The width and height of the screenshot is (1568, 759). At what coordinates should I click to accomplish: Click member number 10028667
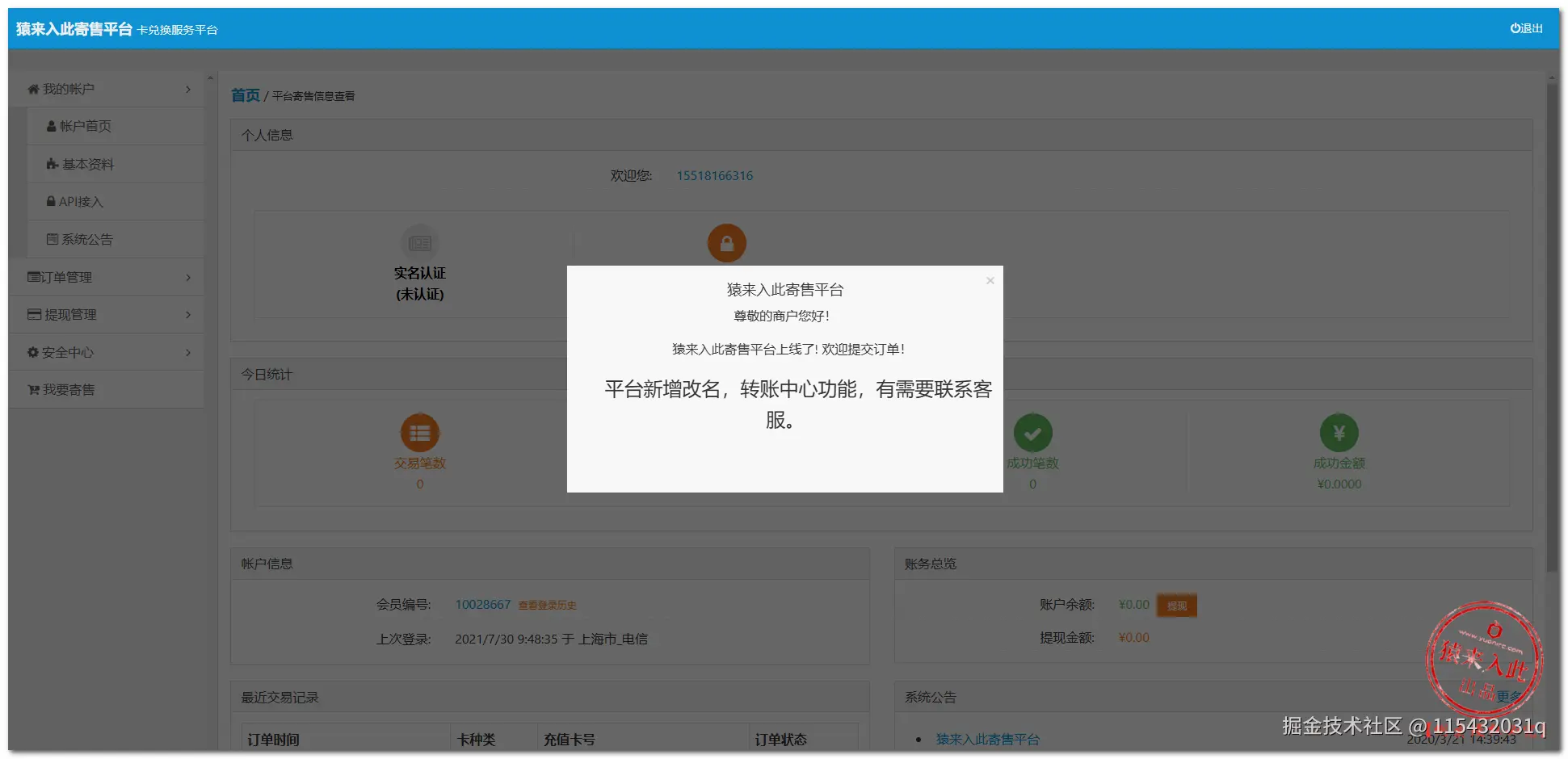482,605
